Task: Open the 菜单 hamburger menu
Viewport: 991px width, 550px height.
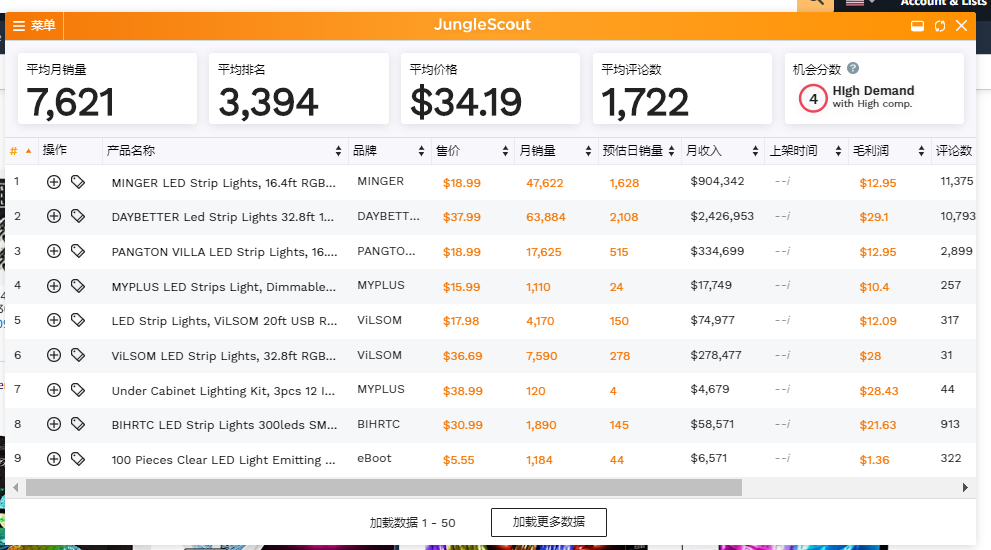Action: pos(34,26)
